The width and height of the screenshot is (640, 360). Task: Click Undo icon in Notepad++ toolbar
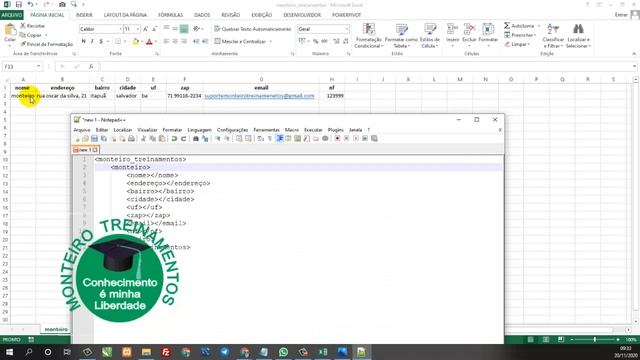(x=174, y=138)
